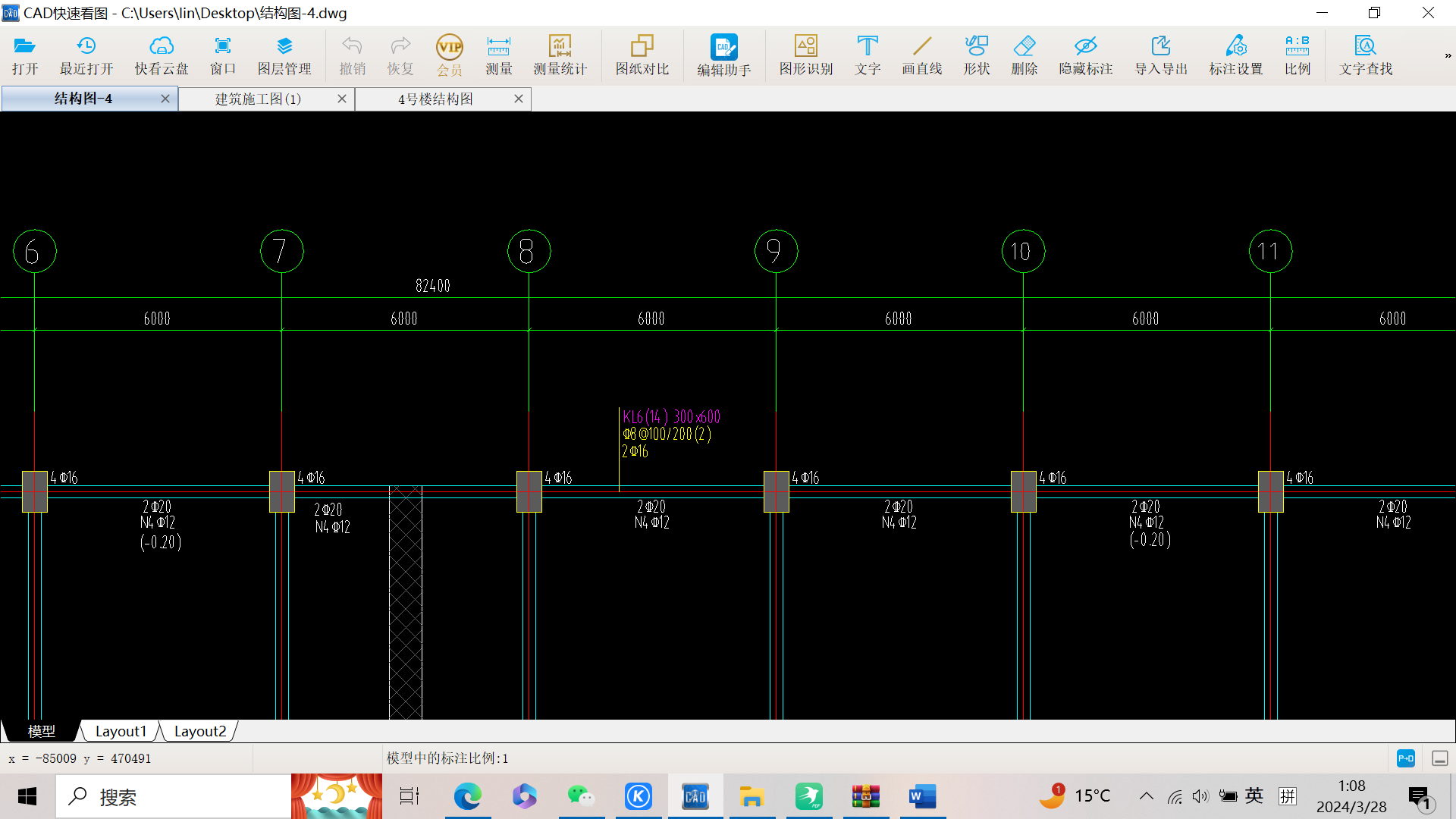Click the 模型中的标注比例:1 status text
This screenshot has height=819, width=1456.
click(447, 758)
